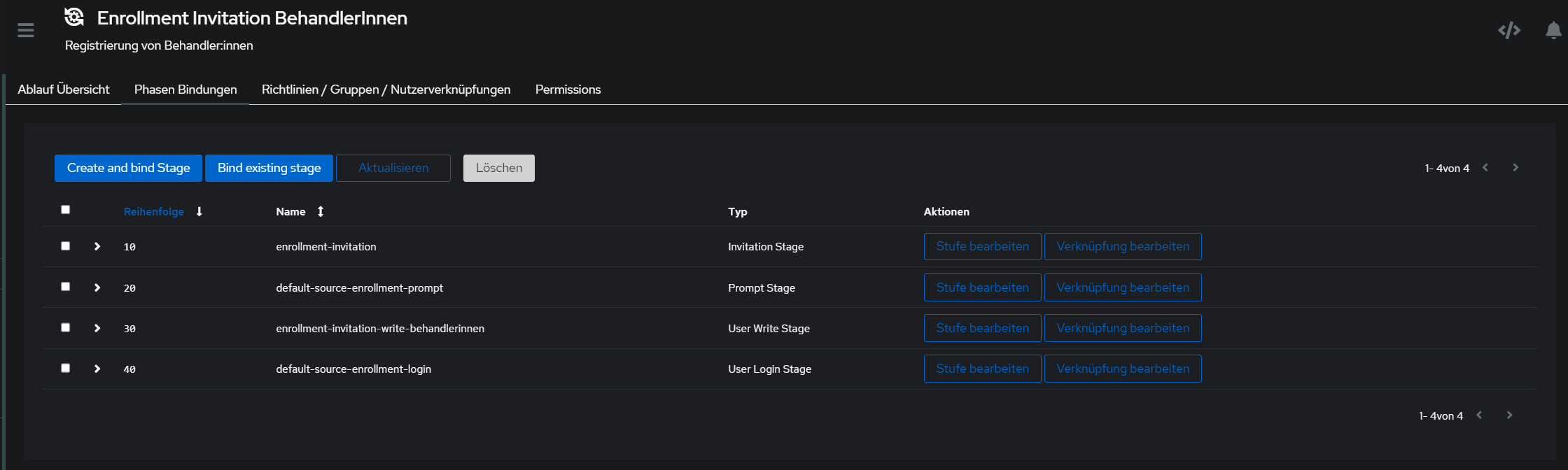Go to next page in top pagination
1568x470 pixels.
(x=1515, y=168)
